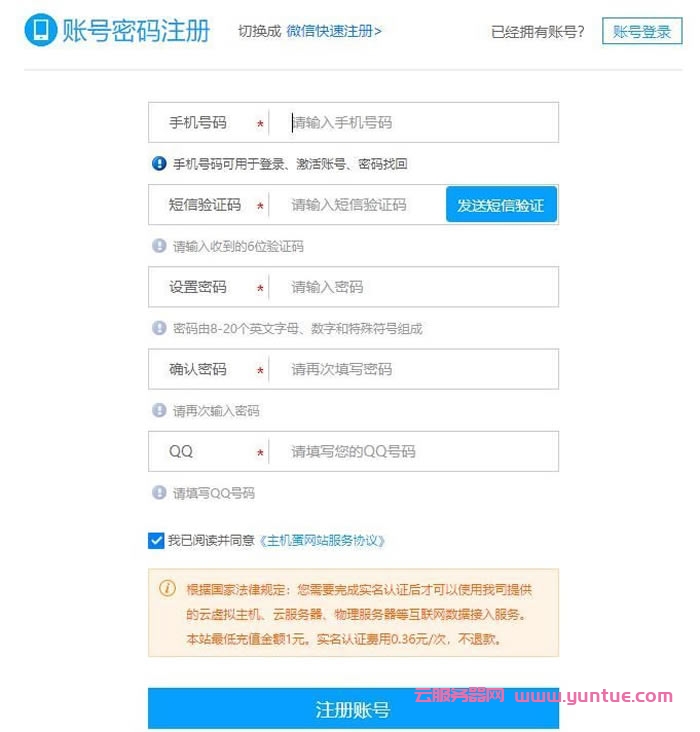The width and height of the screenshot is (700, 732).
Task: Submit the form with 注册账号
Action: pos(353,708)
